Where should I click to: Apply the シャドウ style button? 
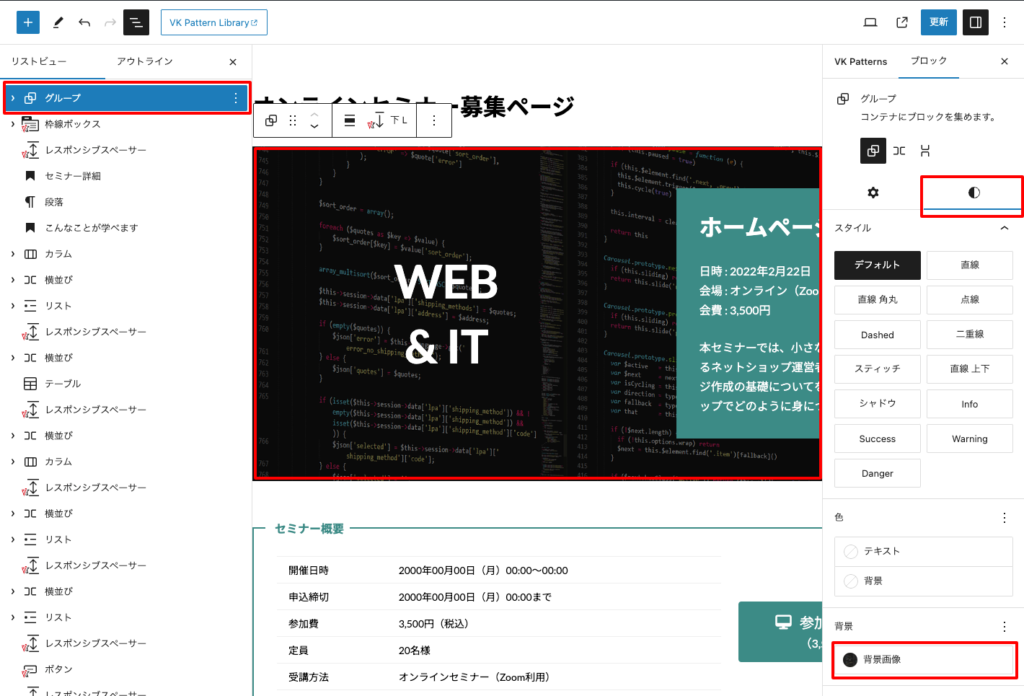(877, 404)
